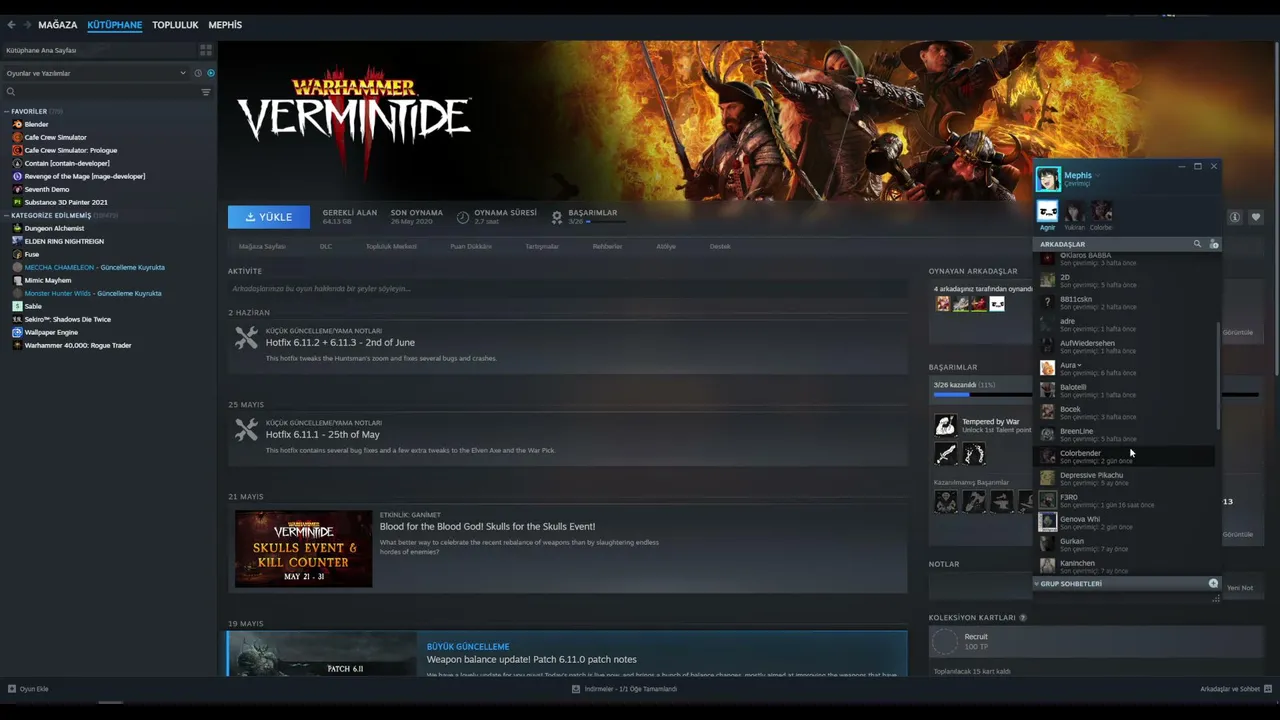The height and width of the screenshot is (720, 1280).
Task: Open the Puan Dükkânı link
Action: (x=471, y=246)
